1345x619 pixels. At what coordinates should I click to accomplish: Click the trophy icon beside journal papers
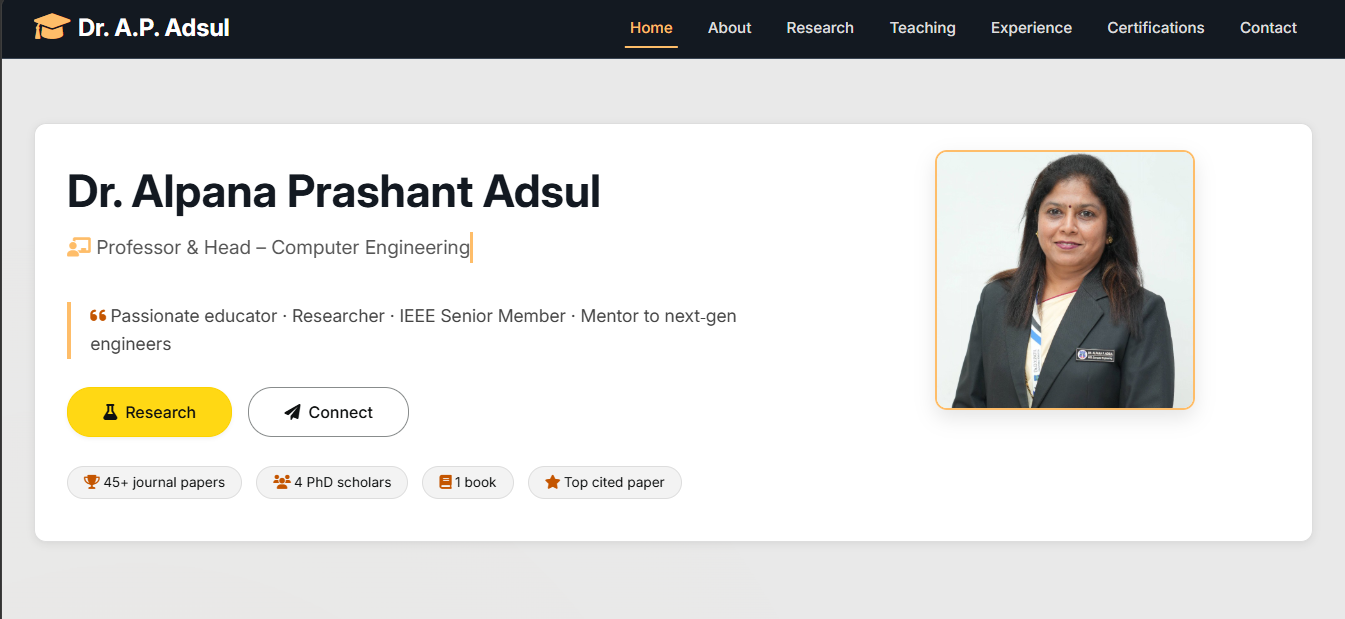pos(92,482)
